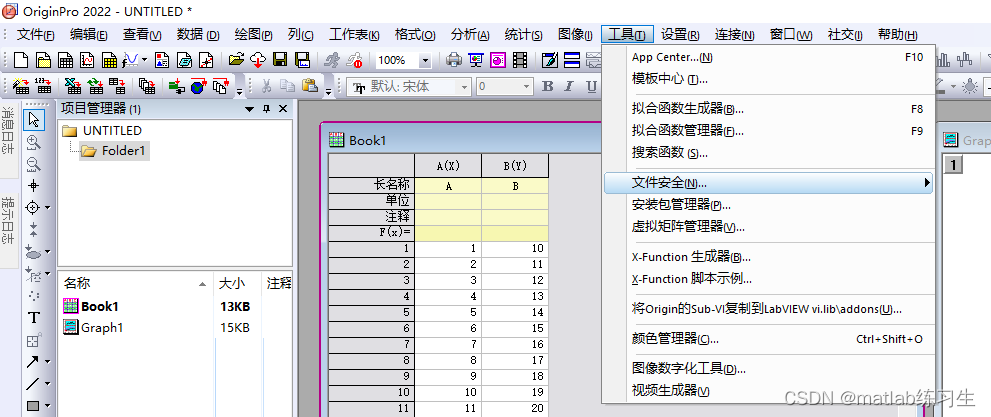
Task: Select the Screen Reader crosshair tool
Action: coord(34,186)
